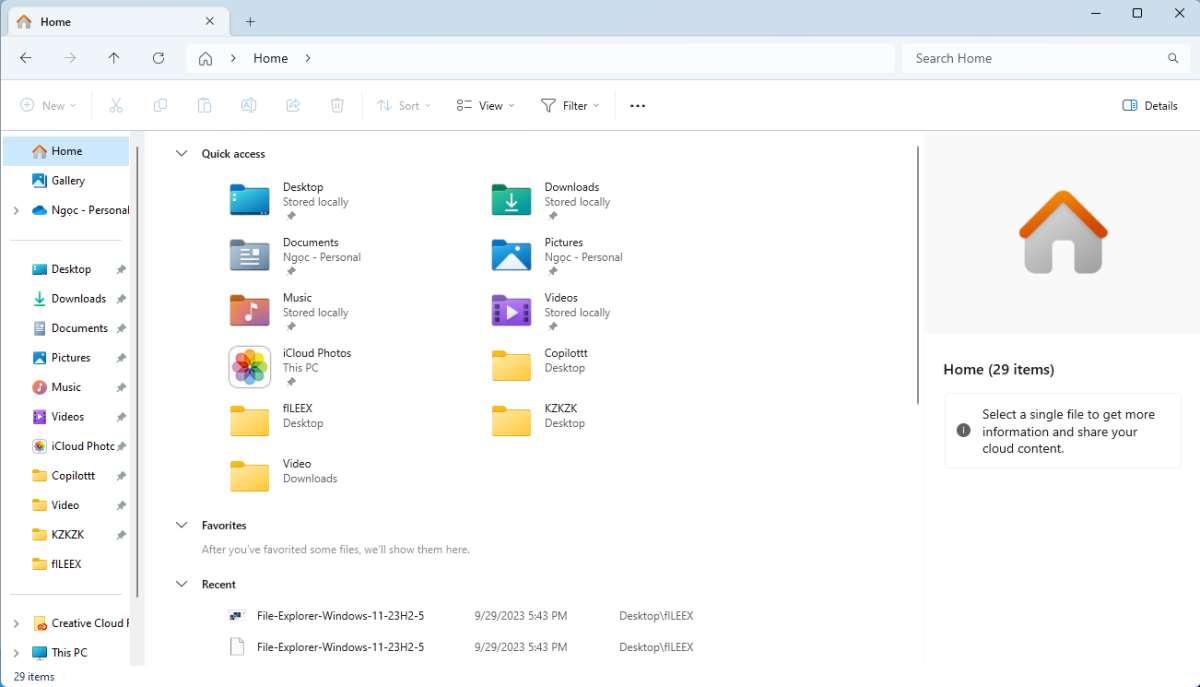The width and height of the screenshot is (1200, 687).
Task: Go up one folder level arrow
Action: 114,58
